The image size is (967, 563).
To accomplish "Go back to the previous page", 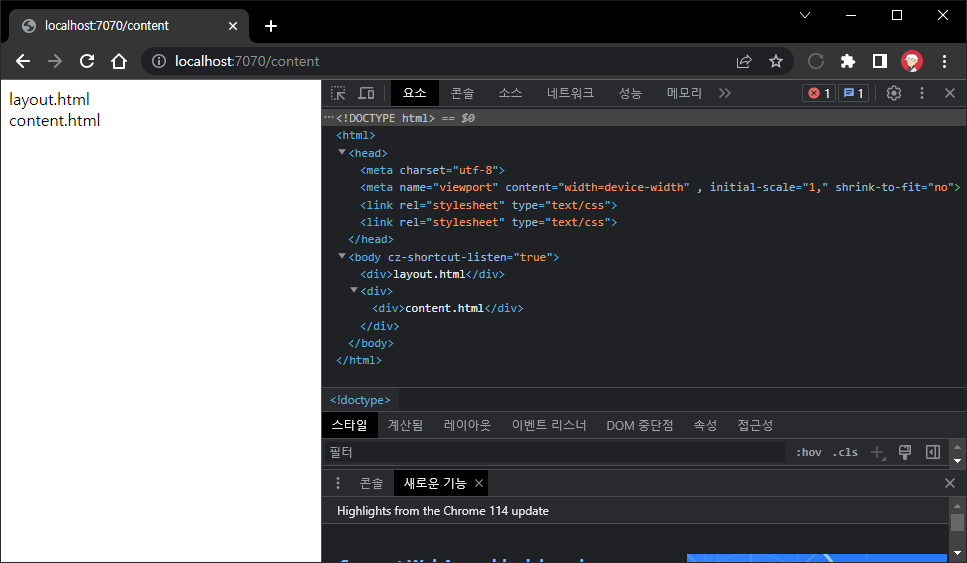I will [x=23, y=61].
